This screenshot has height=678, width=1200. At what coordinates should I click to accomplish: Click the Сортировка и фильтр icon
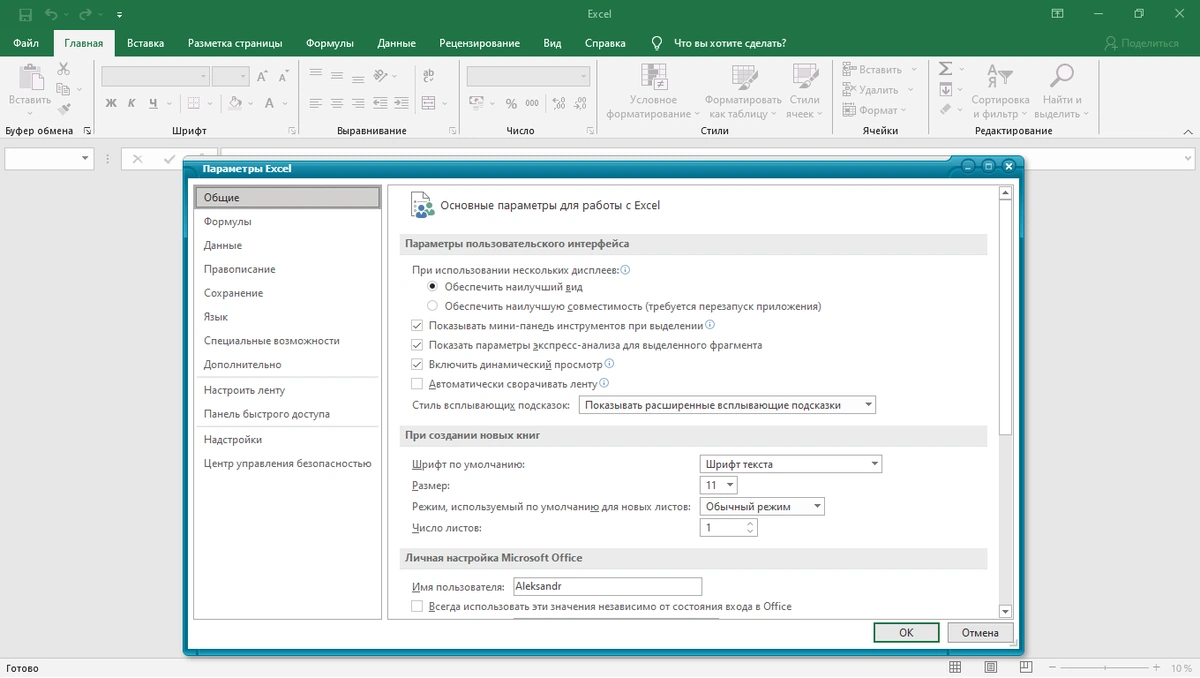999,77
